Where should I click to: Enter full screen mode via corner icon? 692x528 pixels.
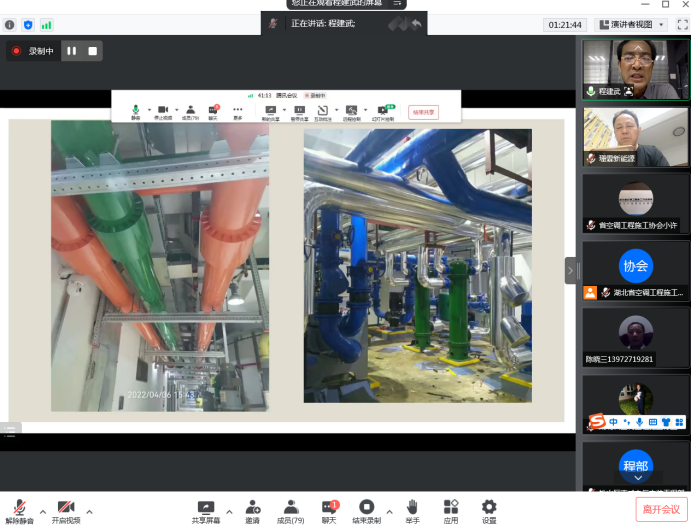[682, 25]
